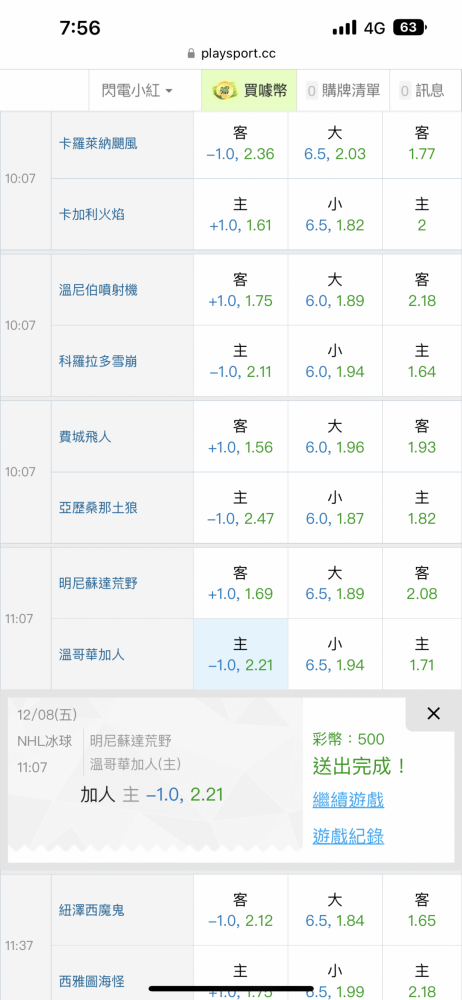
Task: Open the 訊息 tab
Action: 422,91
